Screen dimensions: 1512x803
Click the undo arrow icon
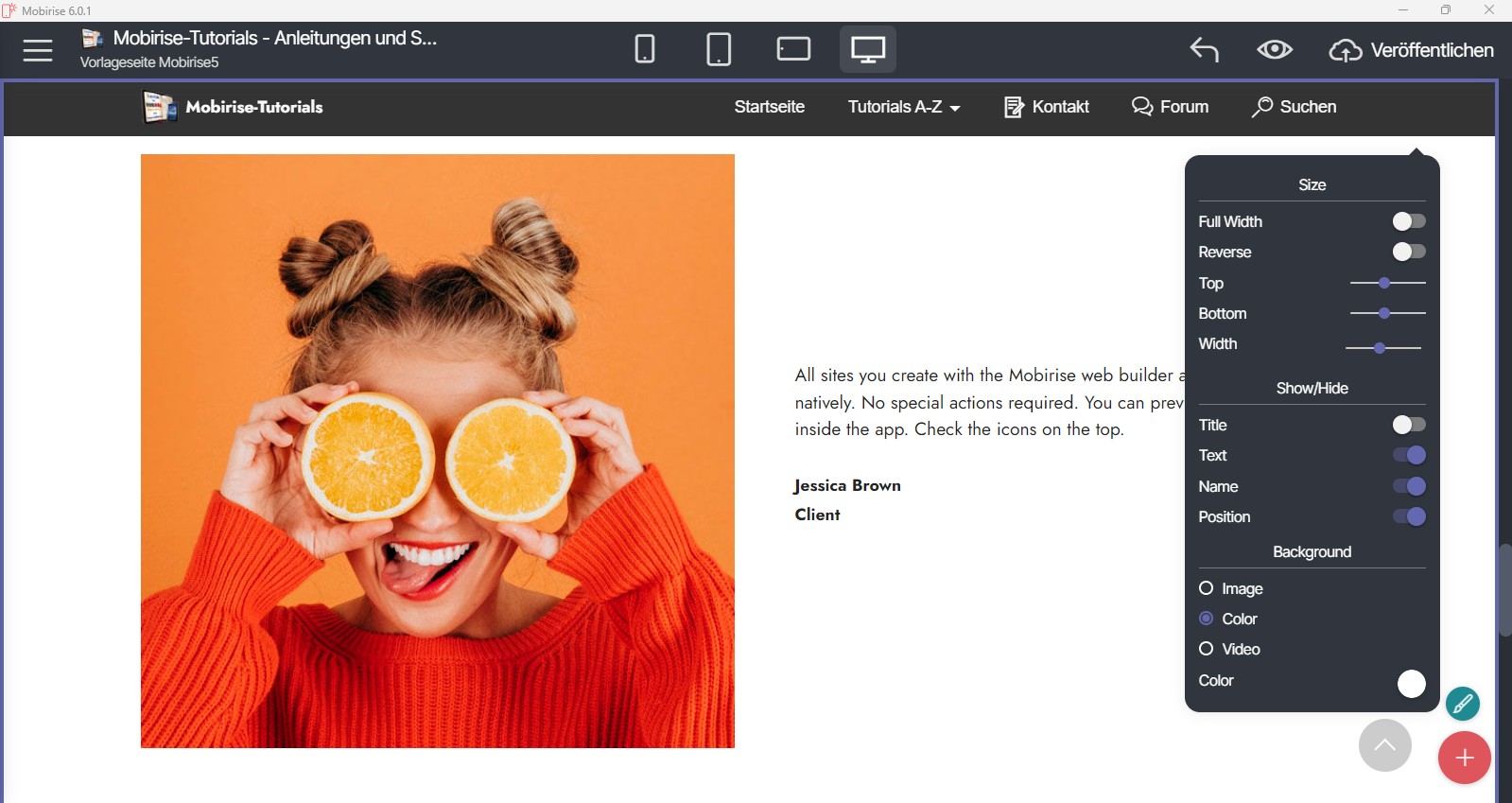tap(1204, 49)
